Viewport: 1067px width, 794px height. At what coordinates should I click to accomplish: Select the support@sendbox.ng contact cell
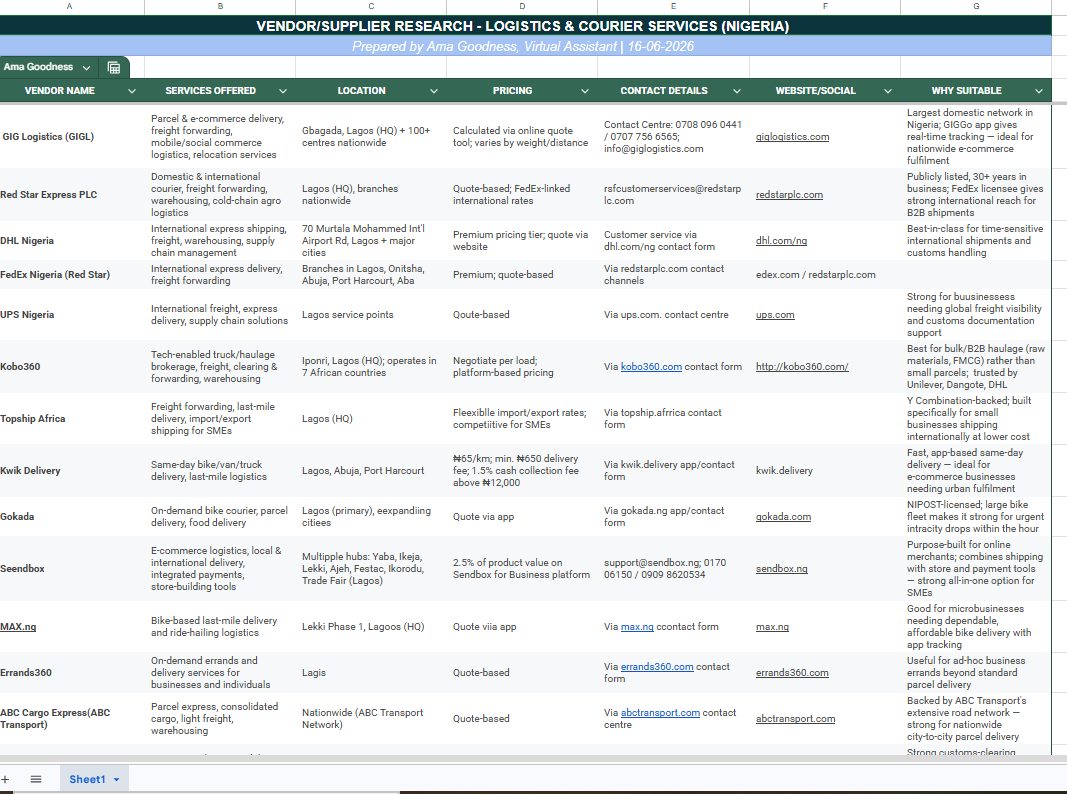click(673, 569)
